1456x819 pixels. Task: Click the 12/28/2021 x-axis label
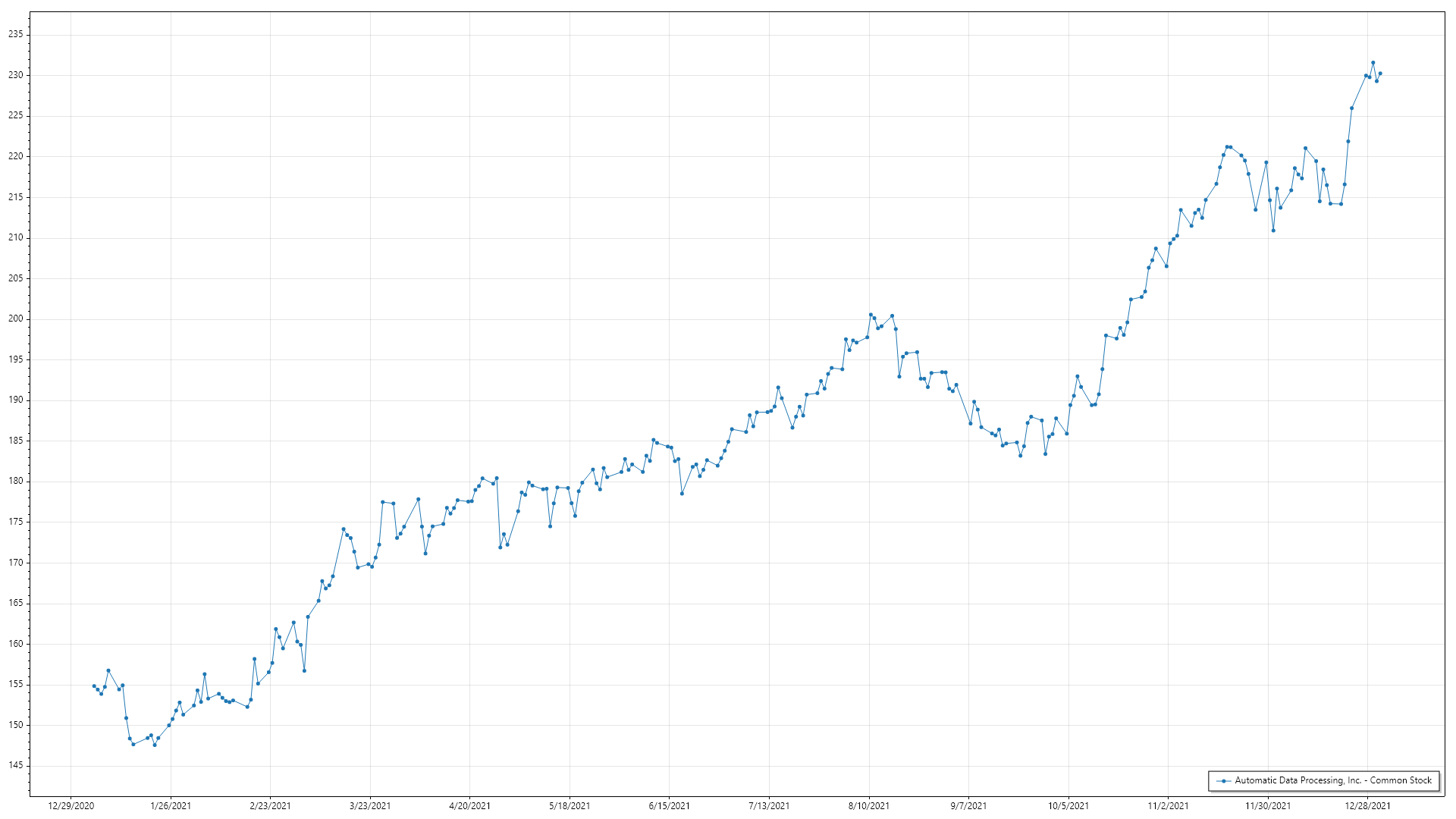(1368, 806)
